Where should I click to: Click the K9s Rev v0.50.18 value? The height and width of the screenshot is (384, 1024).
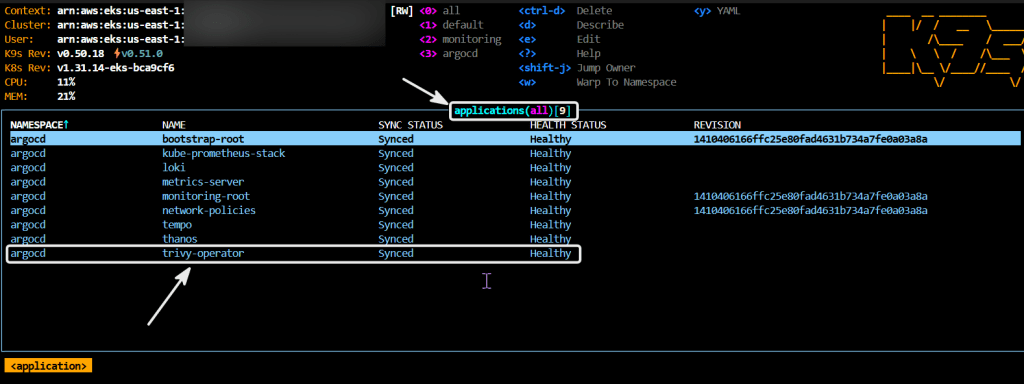click(x=81, y=54)
